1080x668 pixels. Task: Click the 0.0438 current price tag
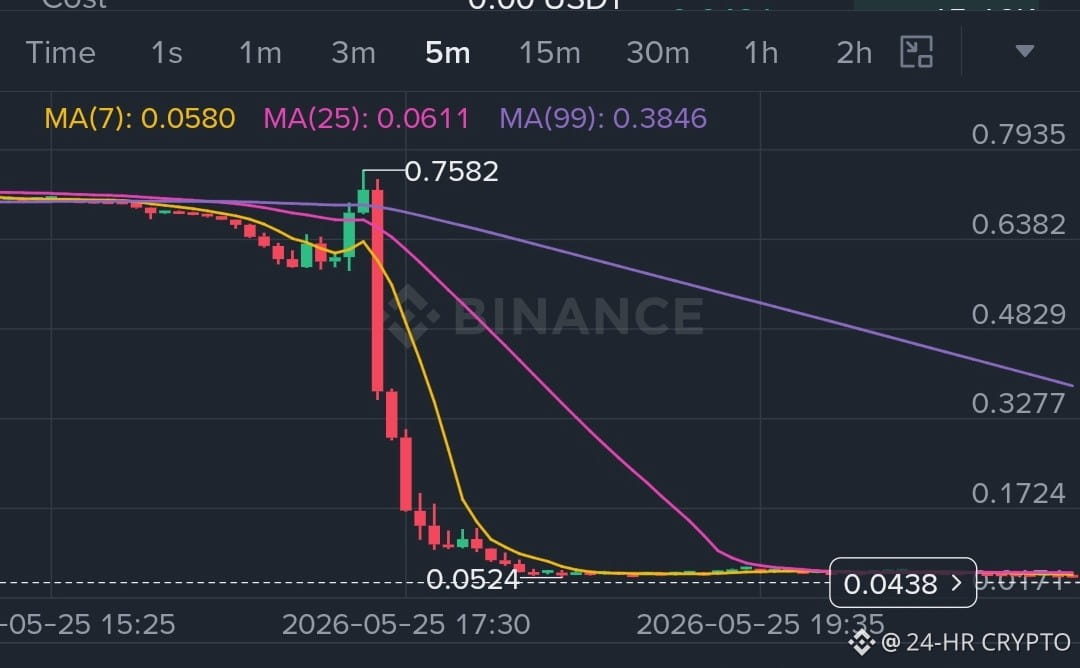(903, 583)
